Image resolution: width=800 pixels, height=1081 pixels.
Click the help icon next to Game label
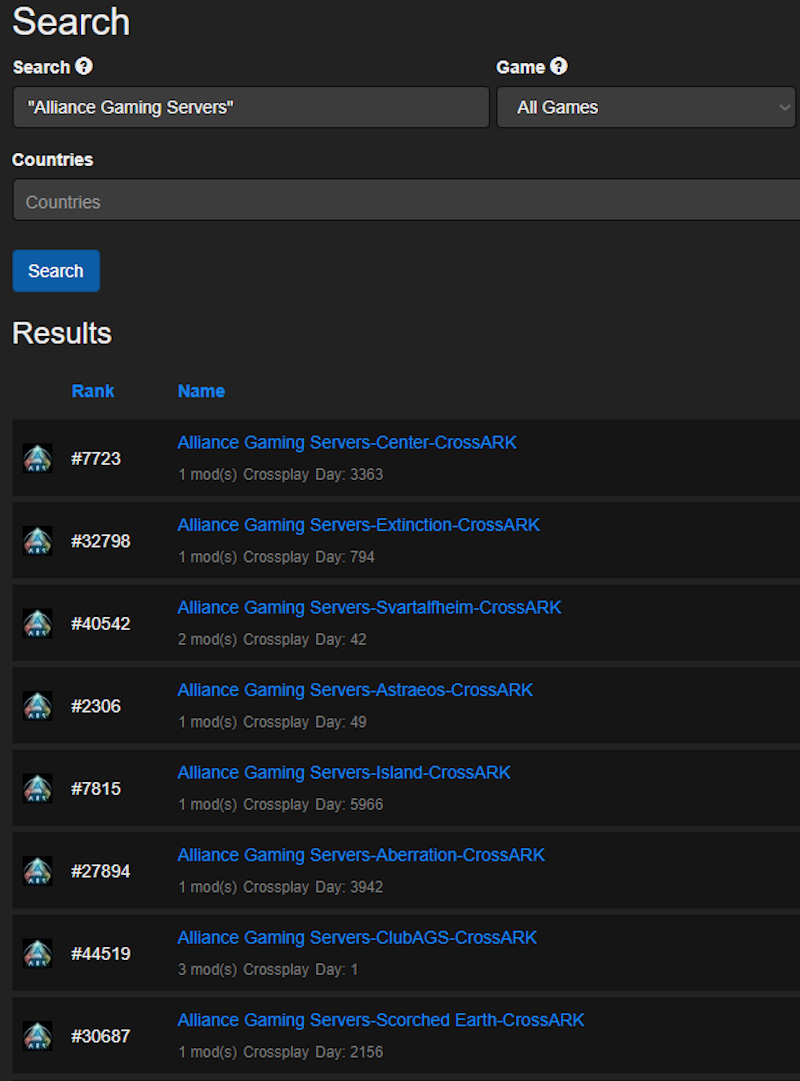559,66
